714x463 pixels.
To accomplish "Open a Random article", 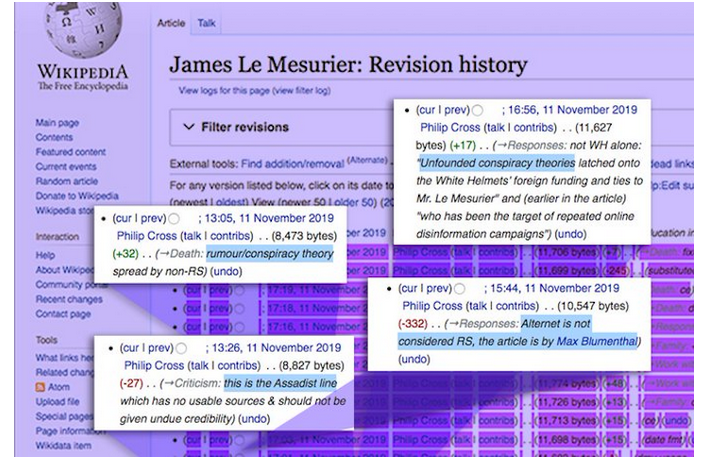I will pos(66,181).
